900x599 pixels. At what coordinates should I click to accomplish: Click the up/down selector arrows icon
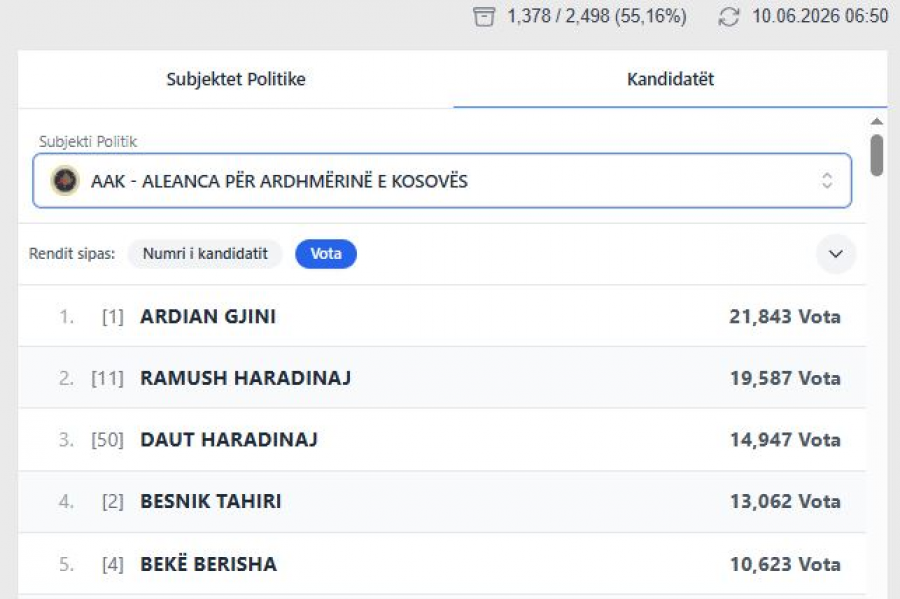(x=827, y=181)
